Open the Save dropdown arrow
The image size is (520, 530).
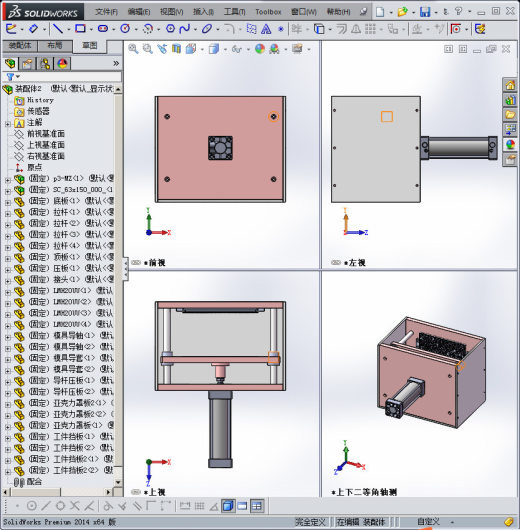pos(435,13)
